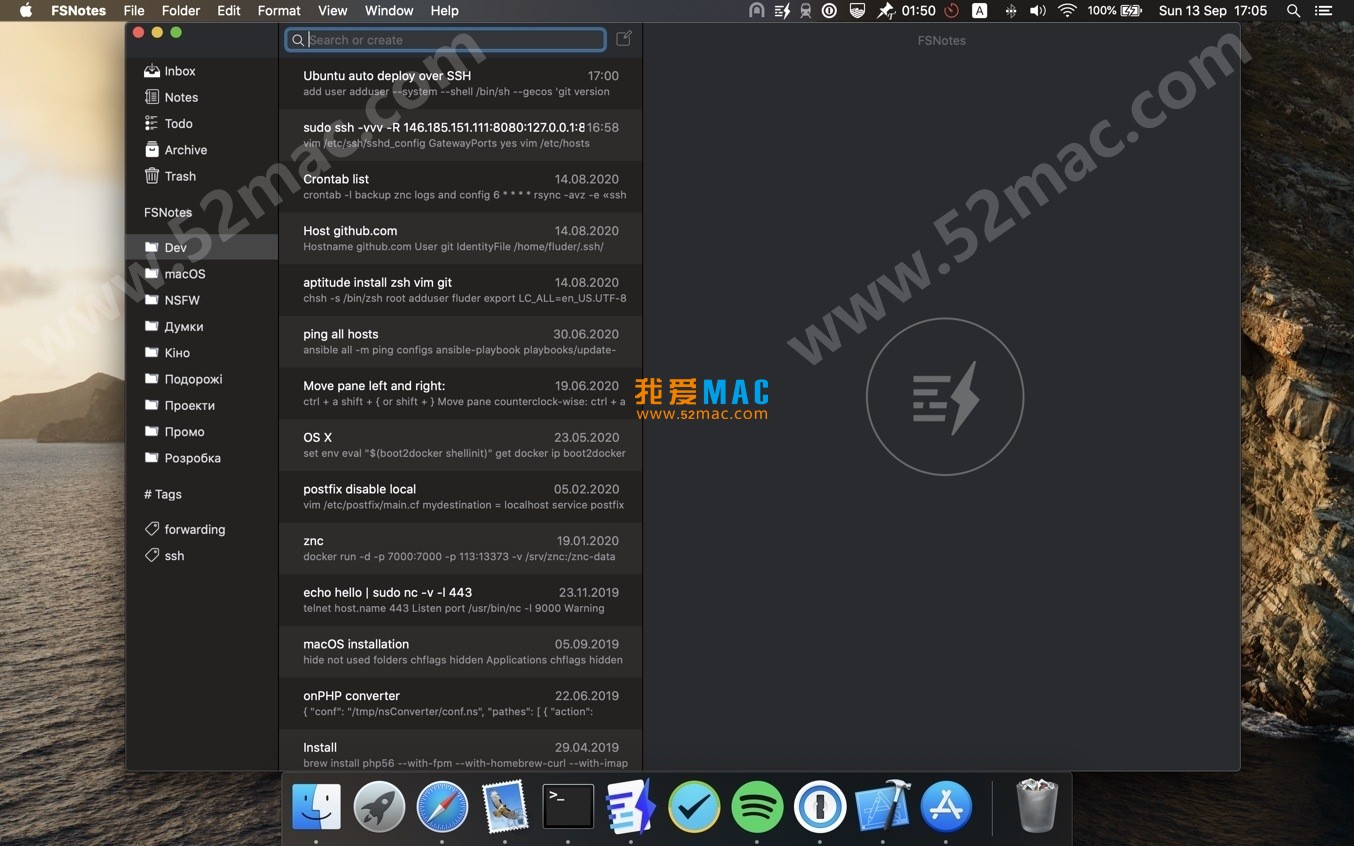Open Launchpad from the Dock
The width and height of the screenshot is (1354, 846).
pyautogui.click(x=379, y=806)
